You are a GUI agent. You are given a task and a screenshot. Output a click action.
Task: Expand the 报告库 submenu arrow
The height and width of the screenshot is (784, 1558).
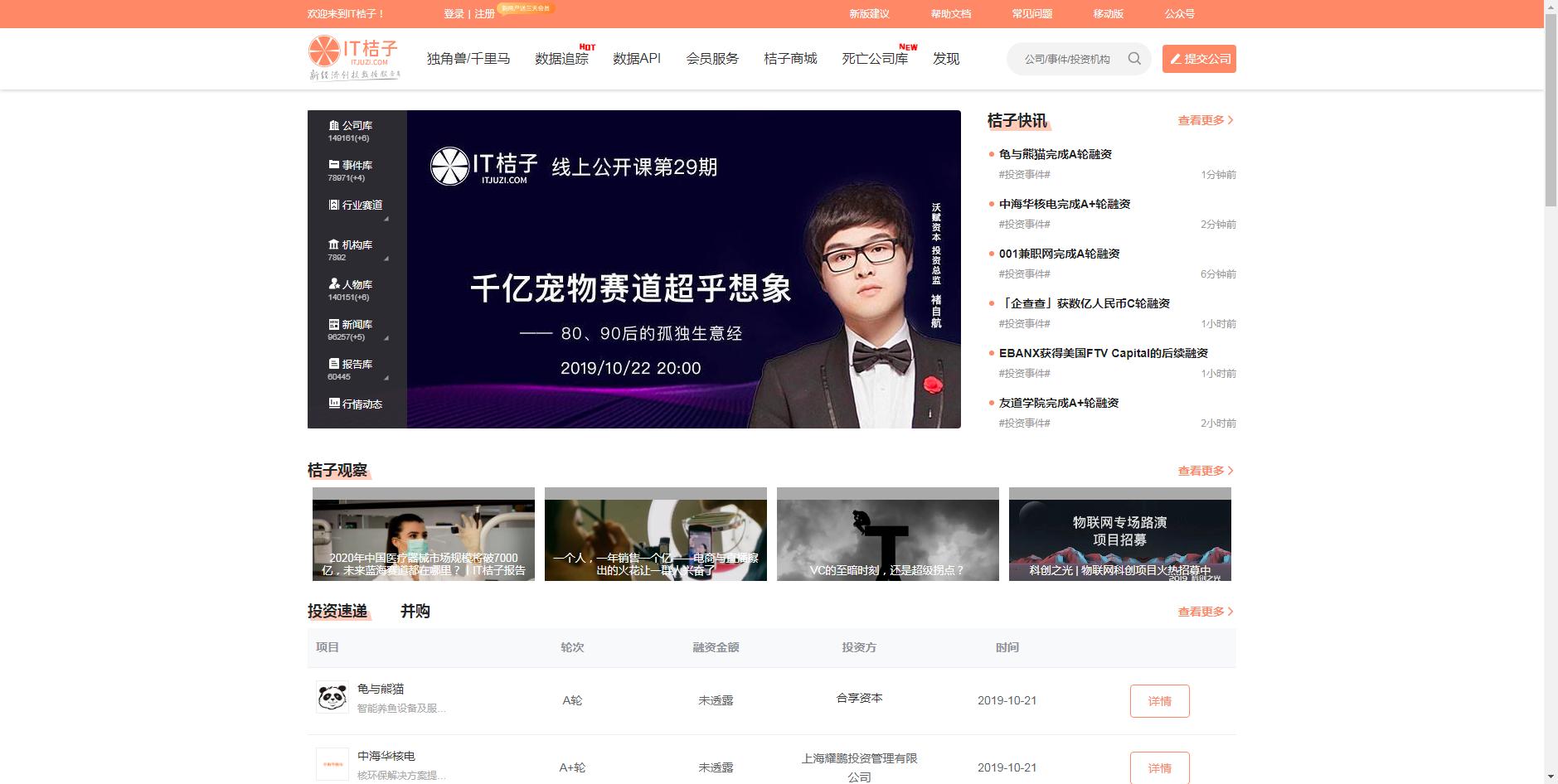(x=386, y=378)
